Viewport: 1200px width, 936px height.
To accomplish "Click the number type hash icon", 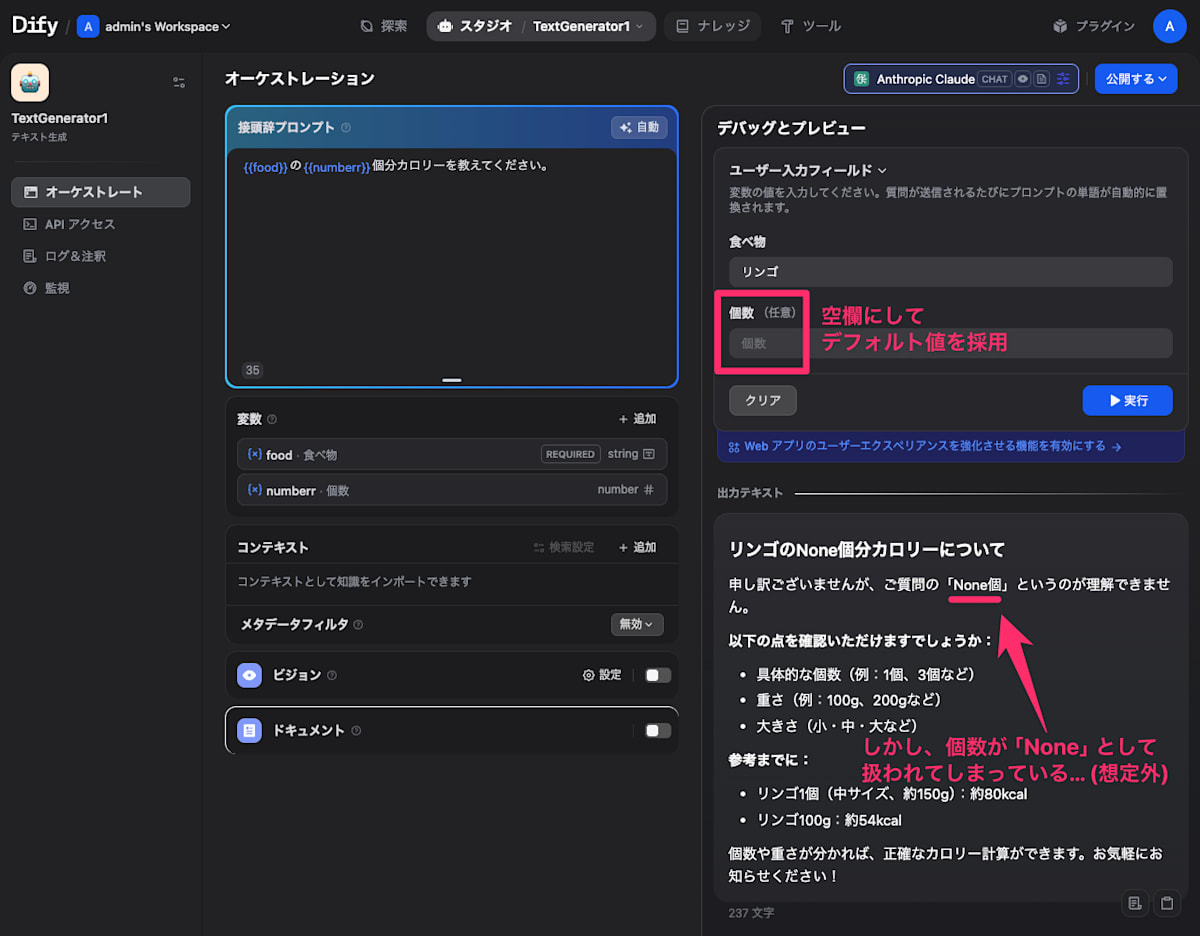I will click(649, 490).
